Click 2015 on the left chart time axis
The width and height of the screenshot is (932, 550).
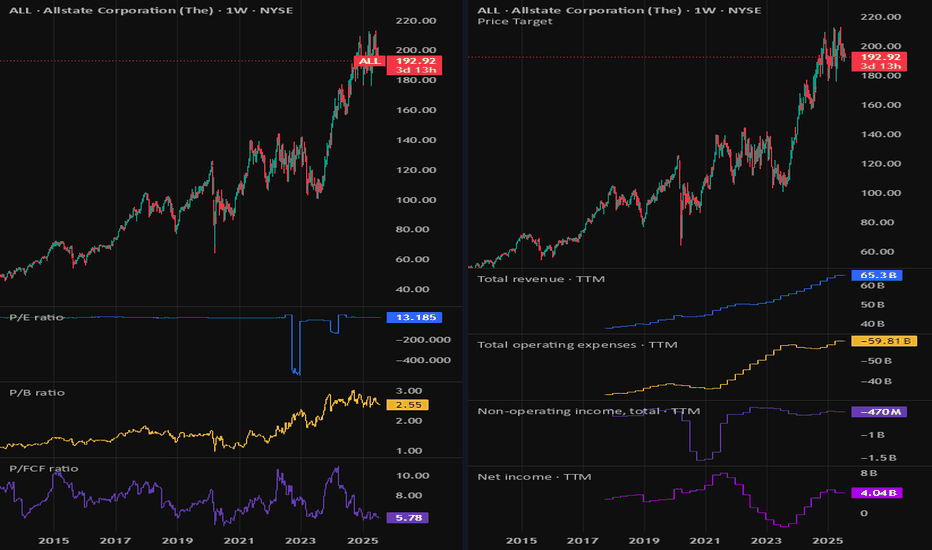pos(53,540)
